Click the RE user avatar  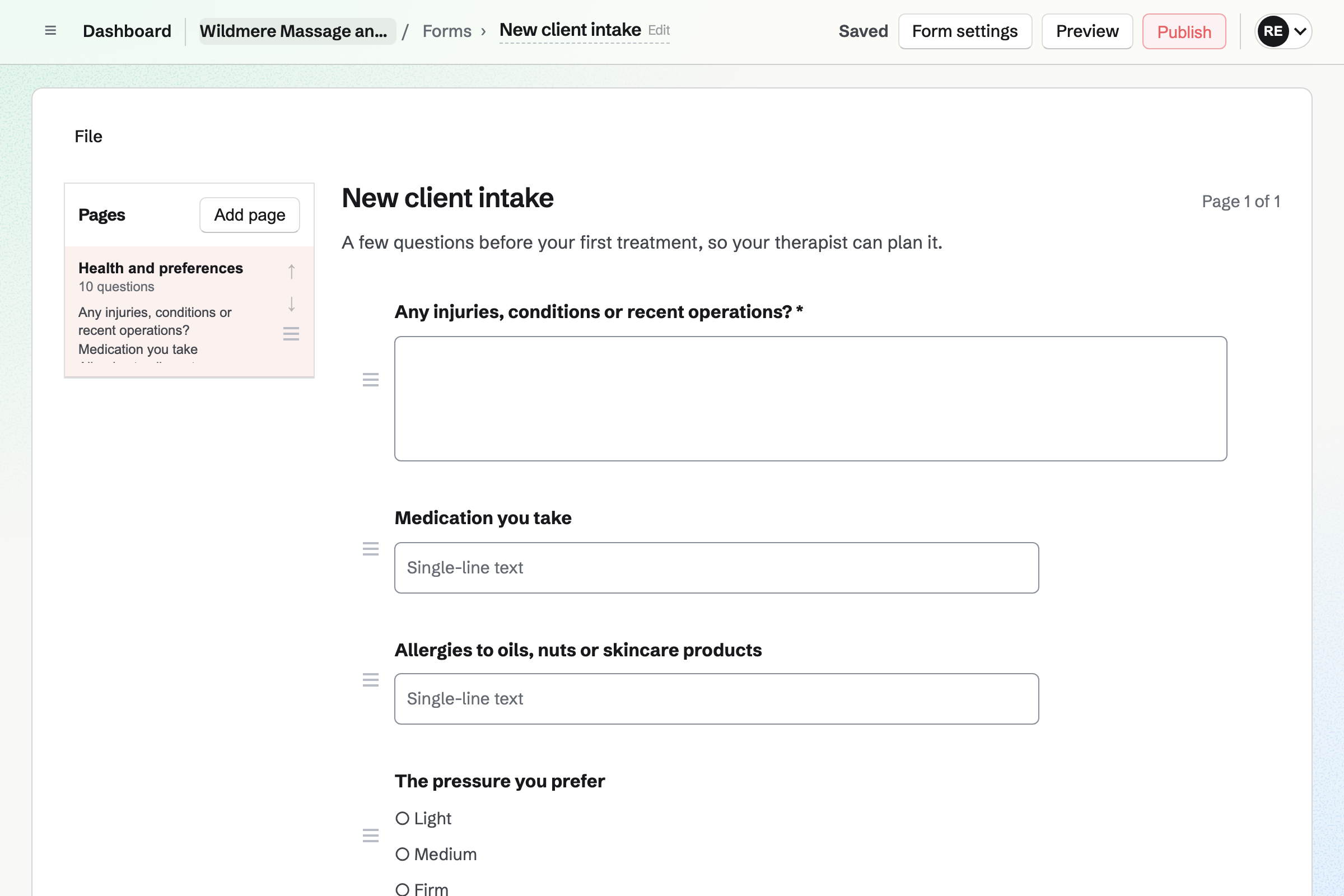tap(1273, 31)
